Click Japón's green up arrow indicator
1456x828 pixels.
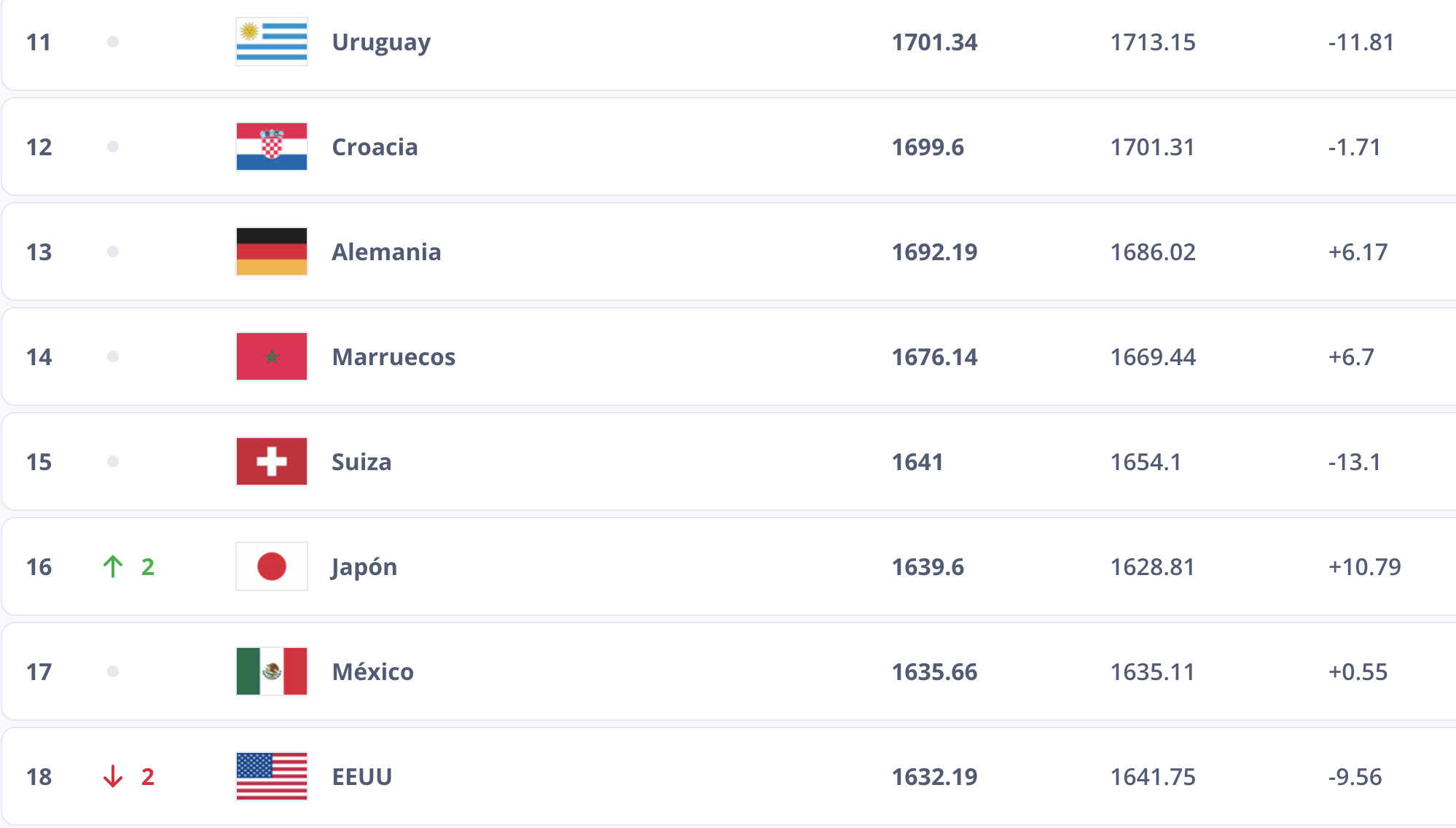point(113,566)
